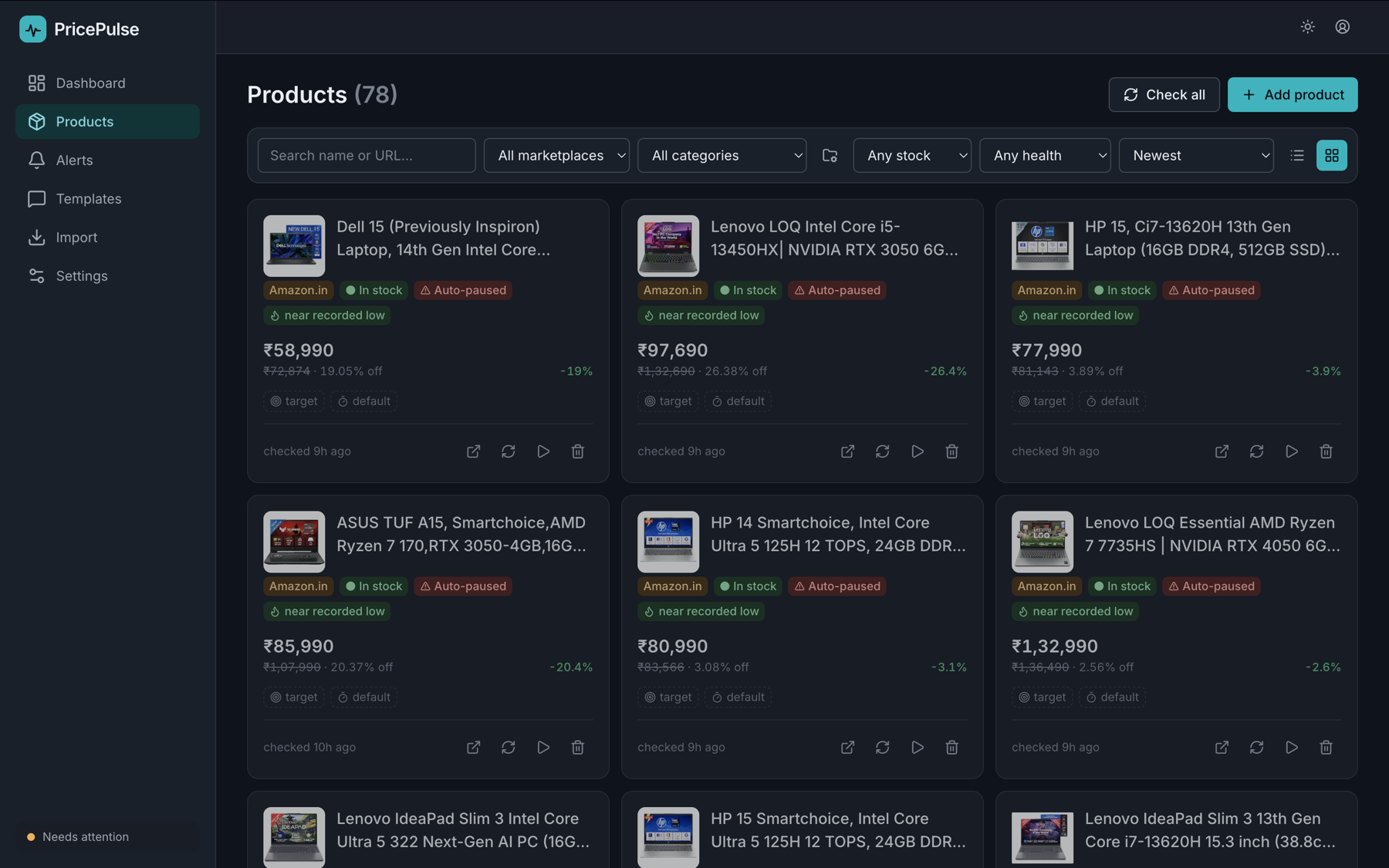Screen dimensions: 1389x868
Task: Go to Dashboard in the sidebar
Action: 107,83
